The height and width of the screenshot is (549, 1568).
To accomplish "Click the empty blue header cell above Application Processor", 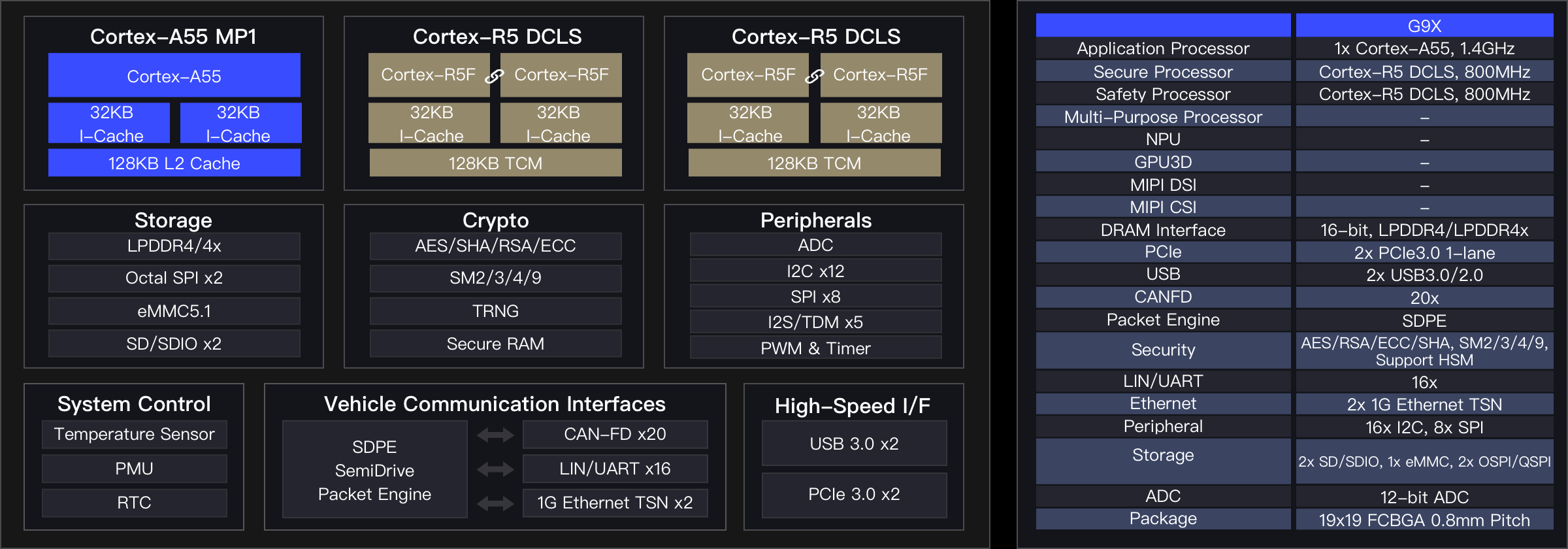I will (1163, 25).
